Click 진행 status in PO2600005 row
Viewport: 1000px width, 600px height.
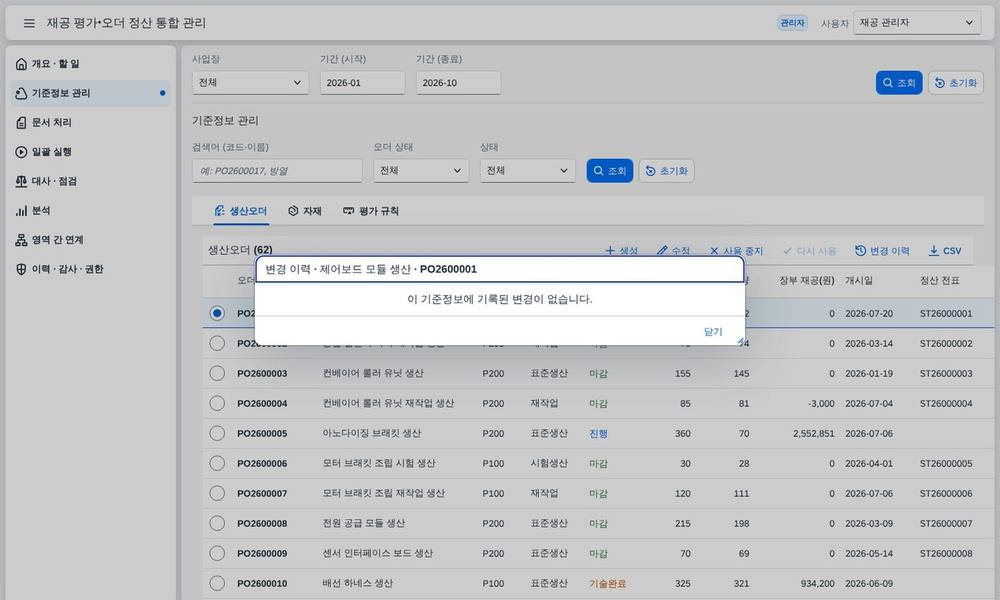tap(598, 434)
